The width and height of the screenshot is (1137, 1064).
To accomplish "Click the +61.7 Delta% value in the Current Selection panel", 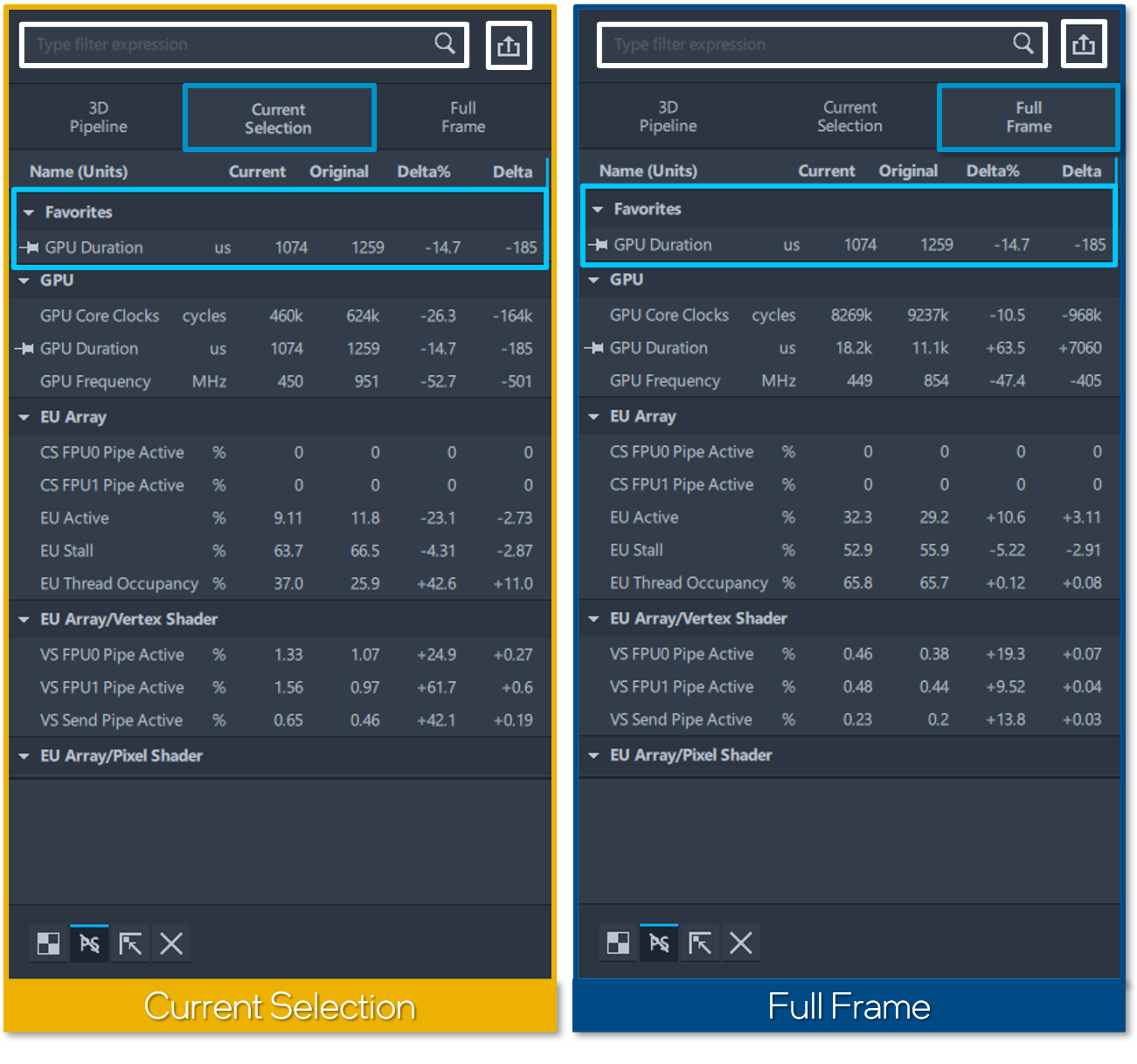I will click(436, 688).
